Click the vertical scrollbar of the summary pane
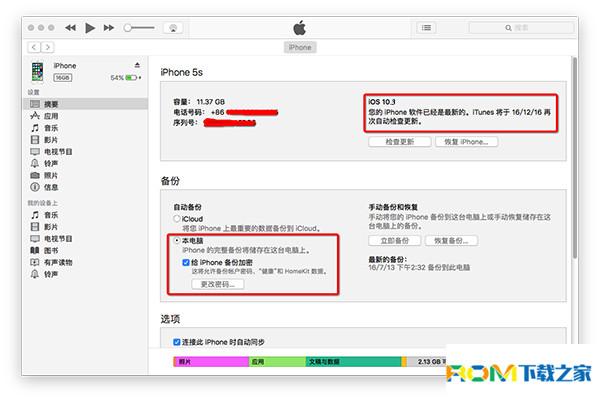The width and height of the screenshot is (600, 400). (574, 157)
